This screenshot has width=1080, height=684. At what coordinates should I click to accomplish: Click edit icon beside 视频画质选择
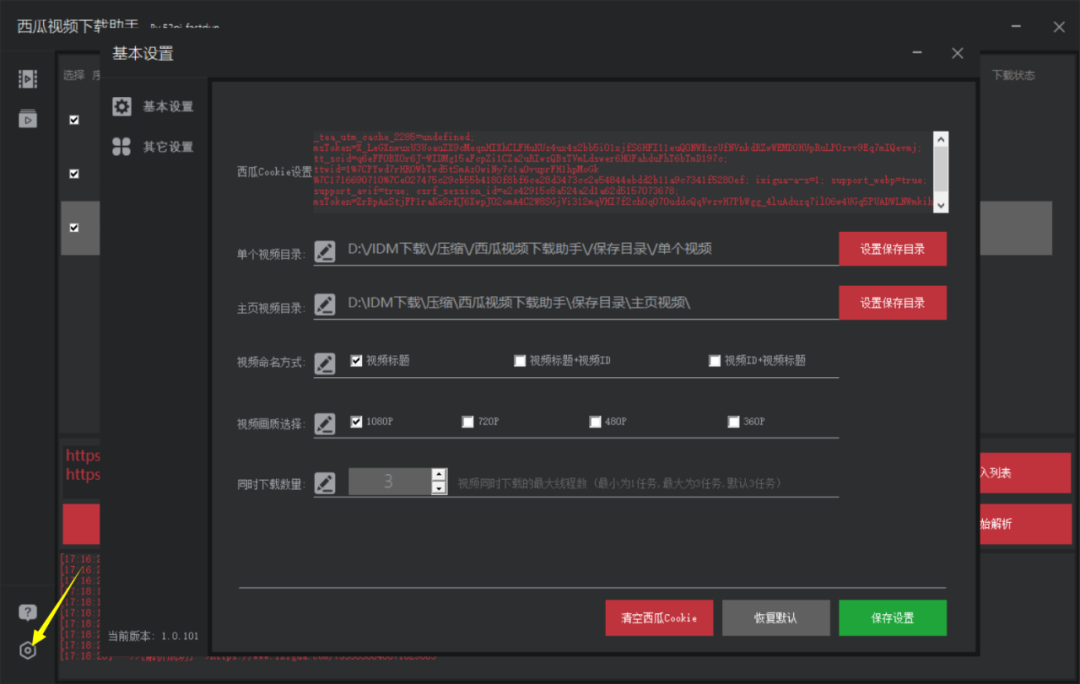325,423
